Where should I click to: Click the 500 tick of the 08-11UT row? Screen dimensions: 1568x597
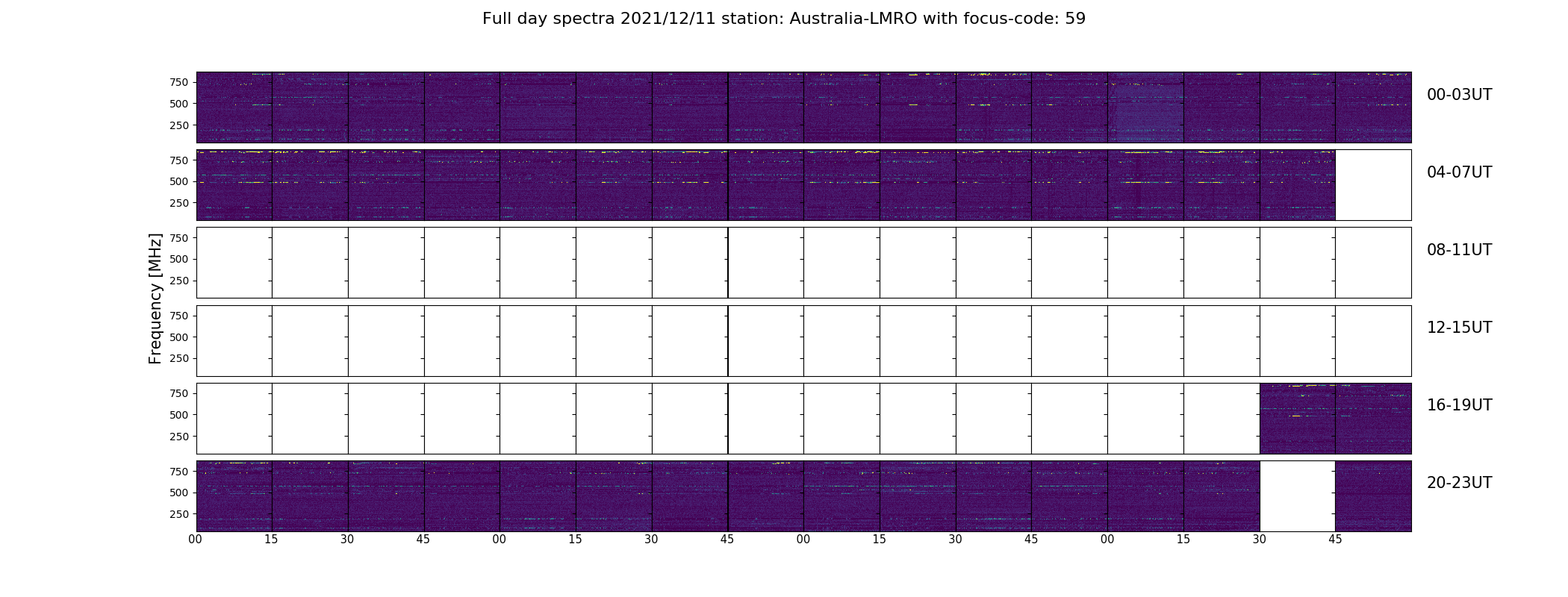click(x=179, y=259)
